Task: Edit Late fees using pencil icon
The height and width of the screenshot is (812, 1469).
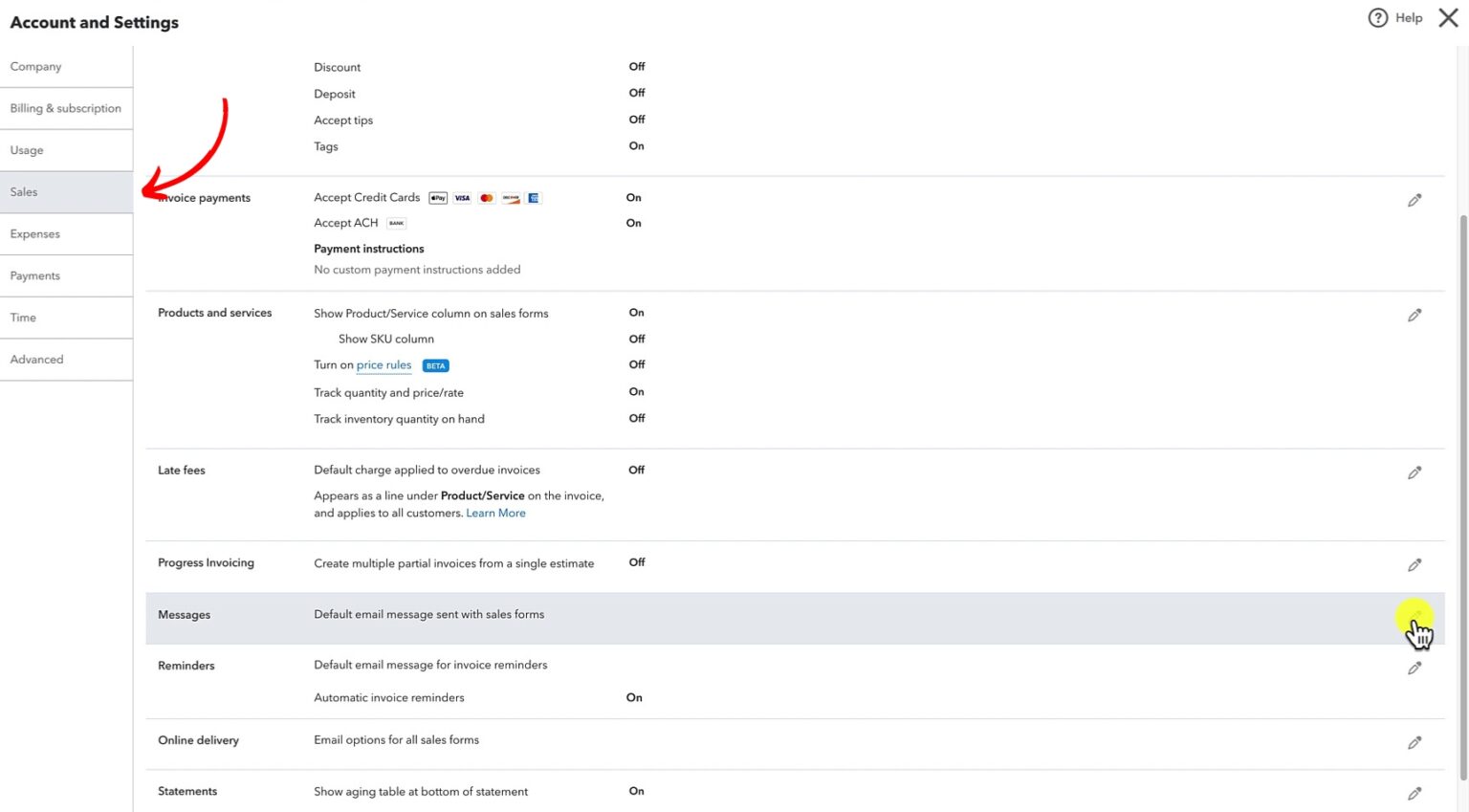Action: (1414, 472)
